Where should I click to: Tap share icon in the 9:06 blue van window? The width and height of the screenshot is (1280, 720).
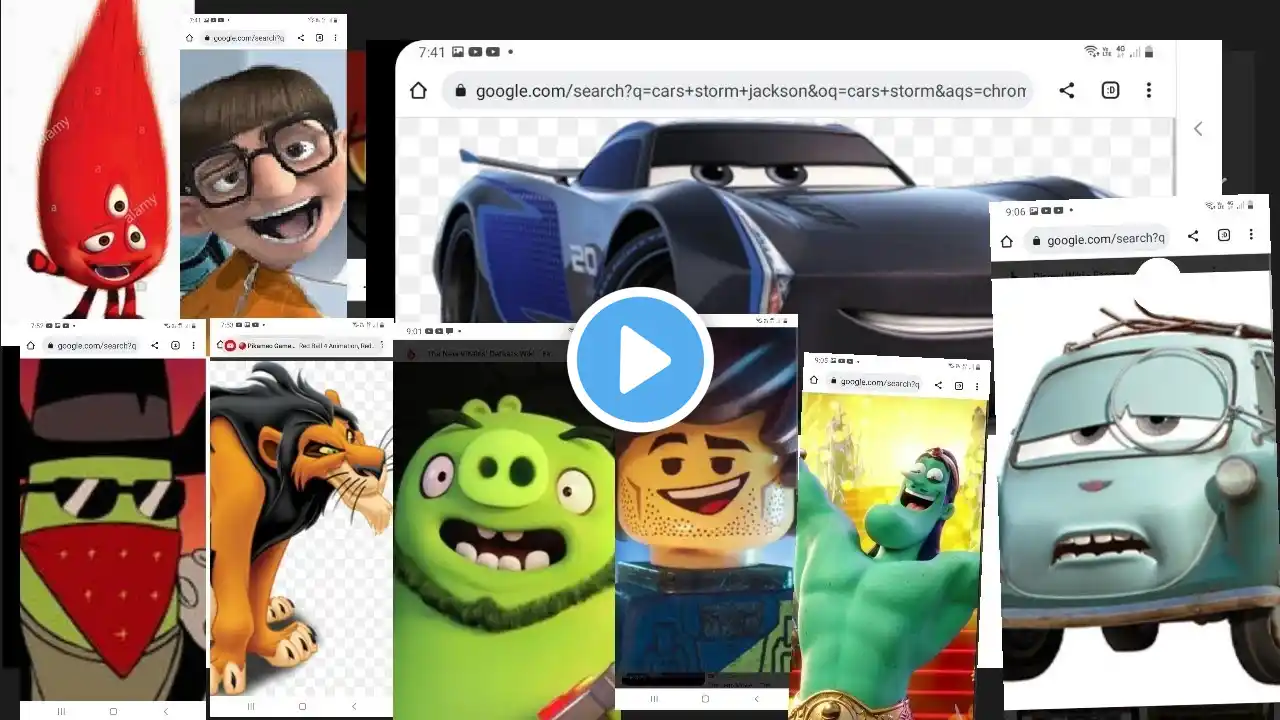pyautogui.click(x=1193, y=236)
